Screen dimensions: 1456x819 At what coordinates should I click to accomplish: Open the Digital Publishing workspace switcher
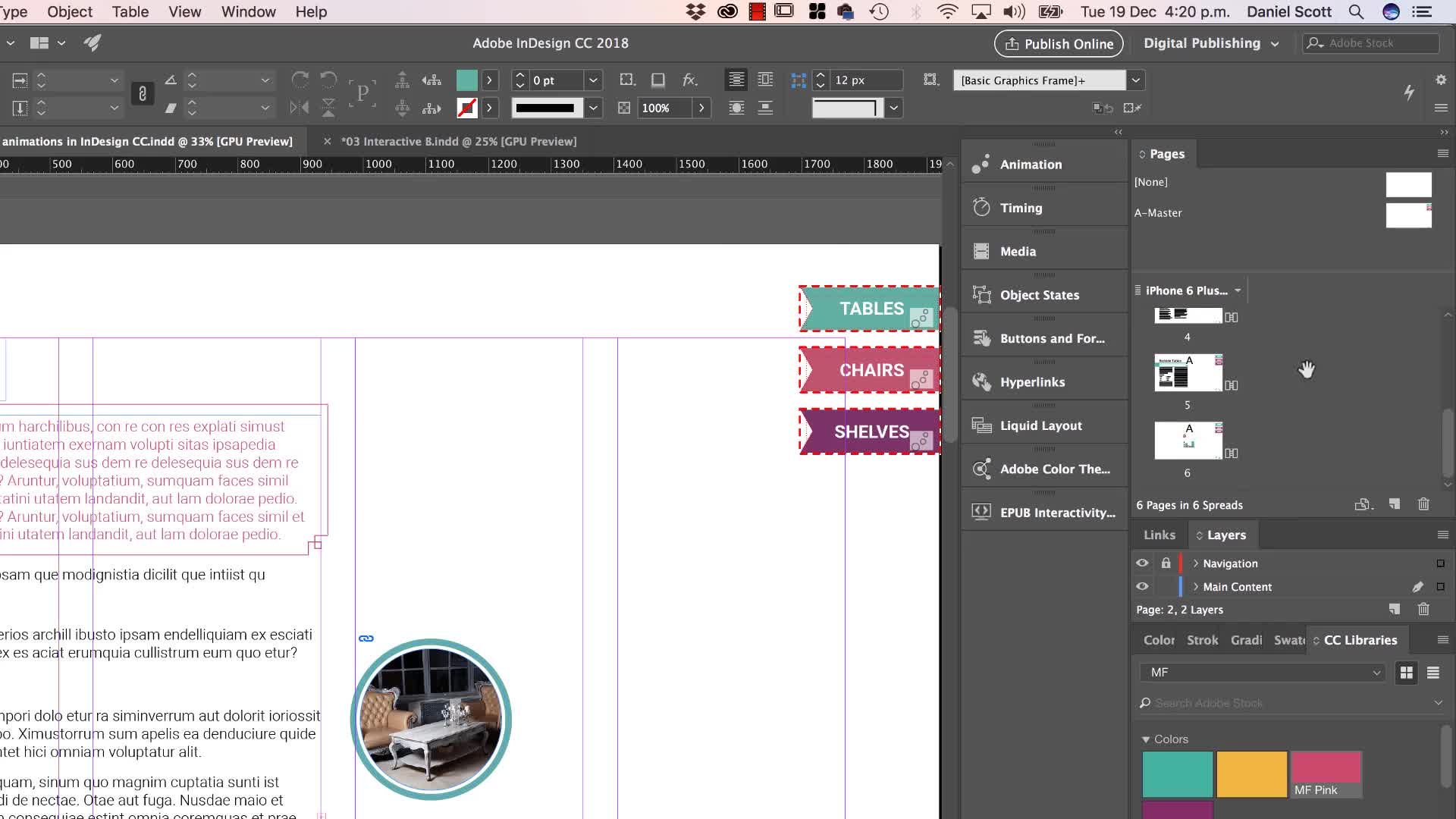point(1211,43)
